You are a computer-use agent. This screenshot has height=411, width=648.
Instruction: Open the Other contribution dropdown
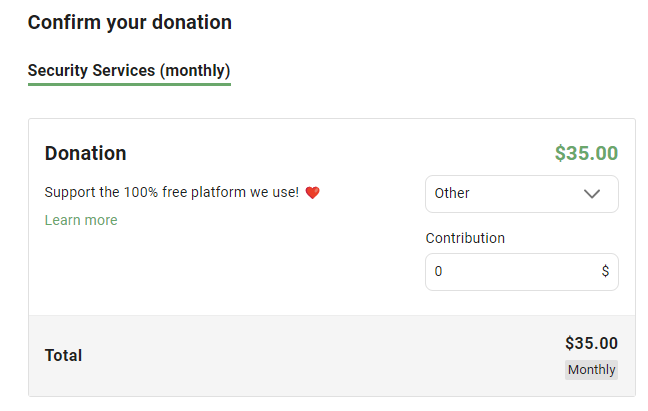[522, 194]
